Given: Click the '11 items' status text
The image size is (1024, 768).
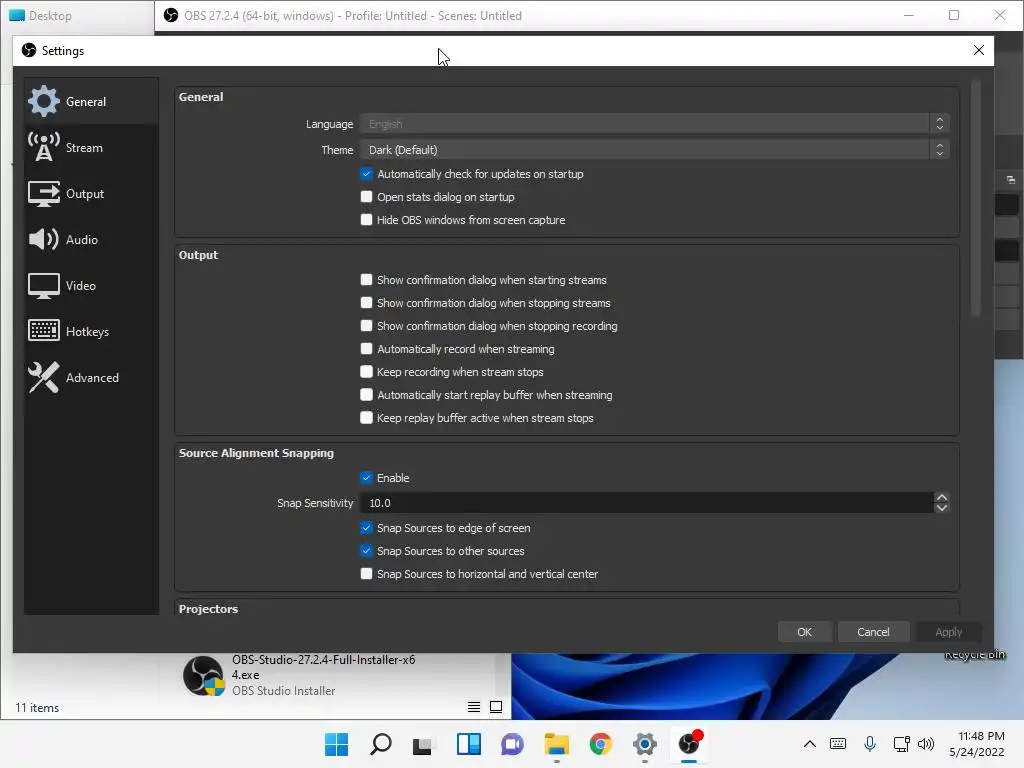Looking at the screenshot, I should click(37, 707).
